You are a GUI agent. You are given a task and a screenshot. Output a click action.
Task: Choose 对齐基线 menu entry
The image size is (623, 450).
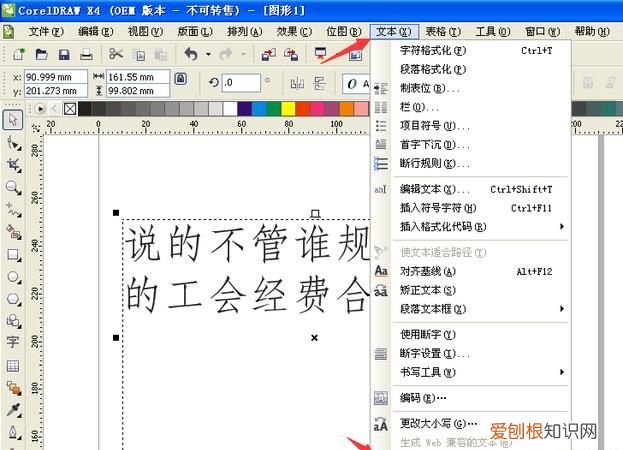(471, 271)
